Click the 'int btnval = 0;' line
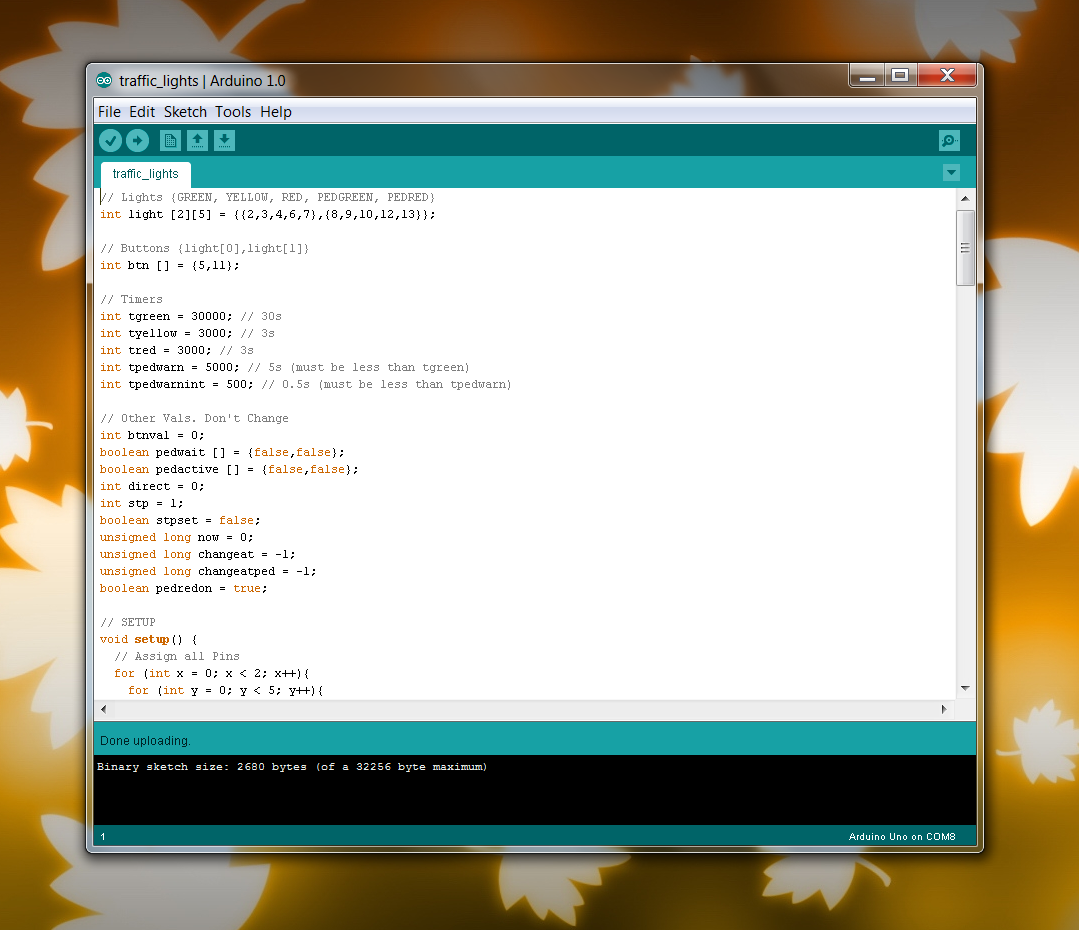The image size is (1079, 930). (x=152, y=435)
